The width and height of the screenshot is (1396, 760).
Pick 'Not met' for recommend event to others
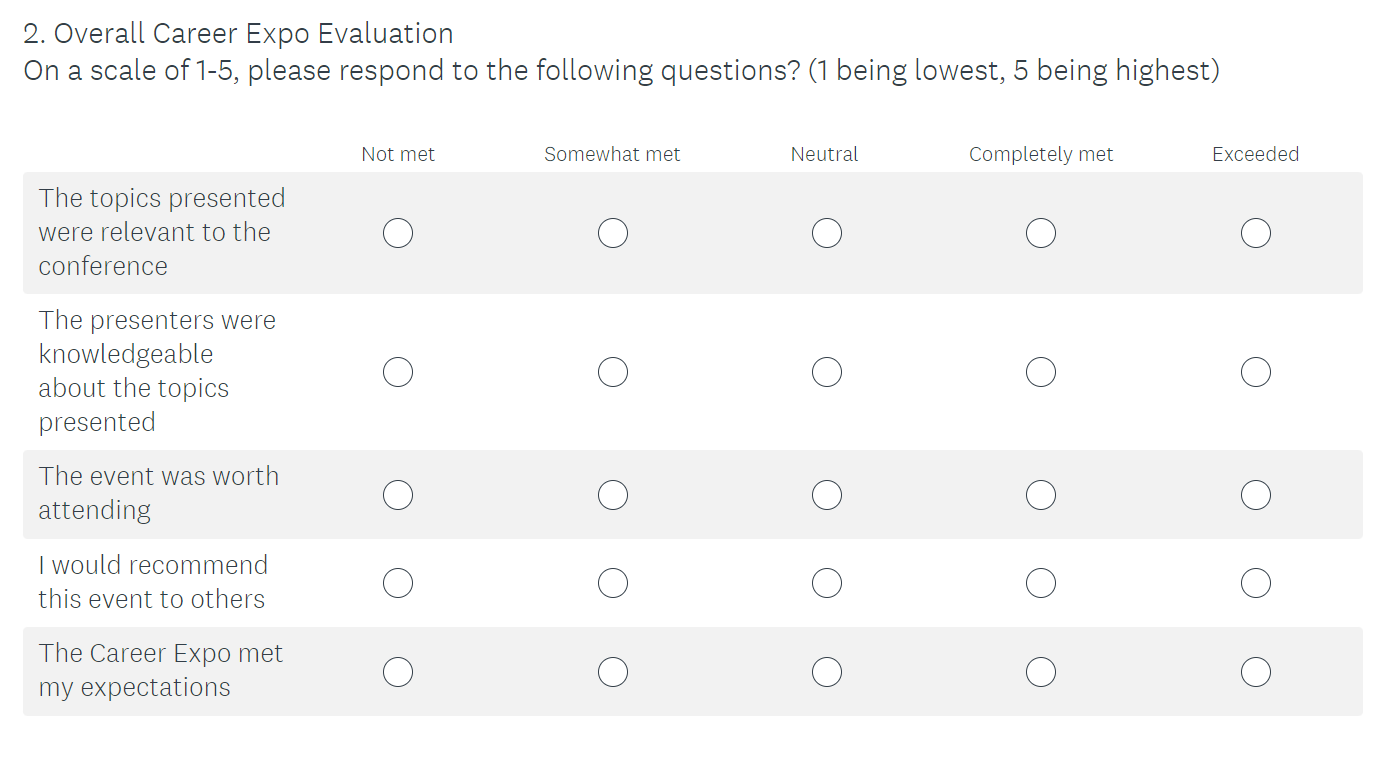tap(398, 583)
